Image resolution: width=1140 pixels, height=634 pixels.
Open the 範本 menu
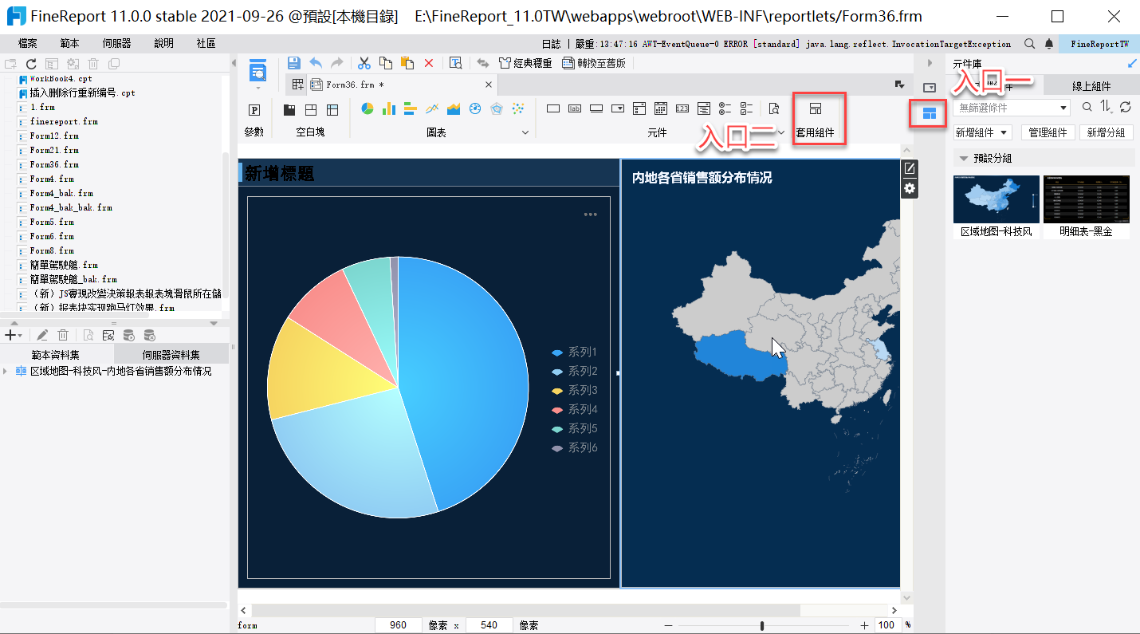click(70, 44)
